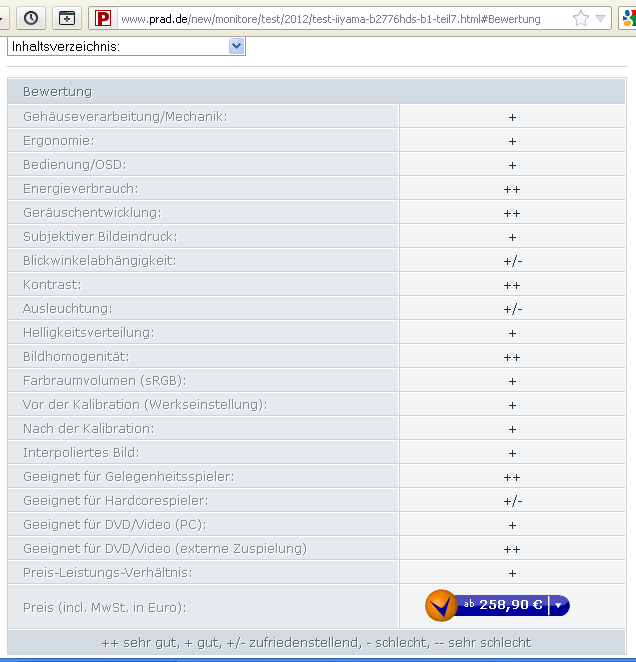Click the browser history clock icon
This screenshot has width=636, height=662.
tap(31, 18)
